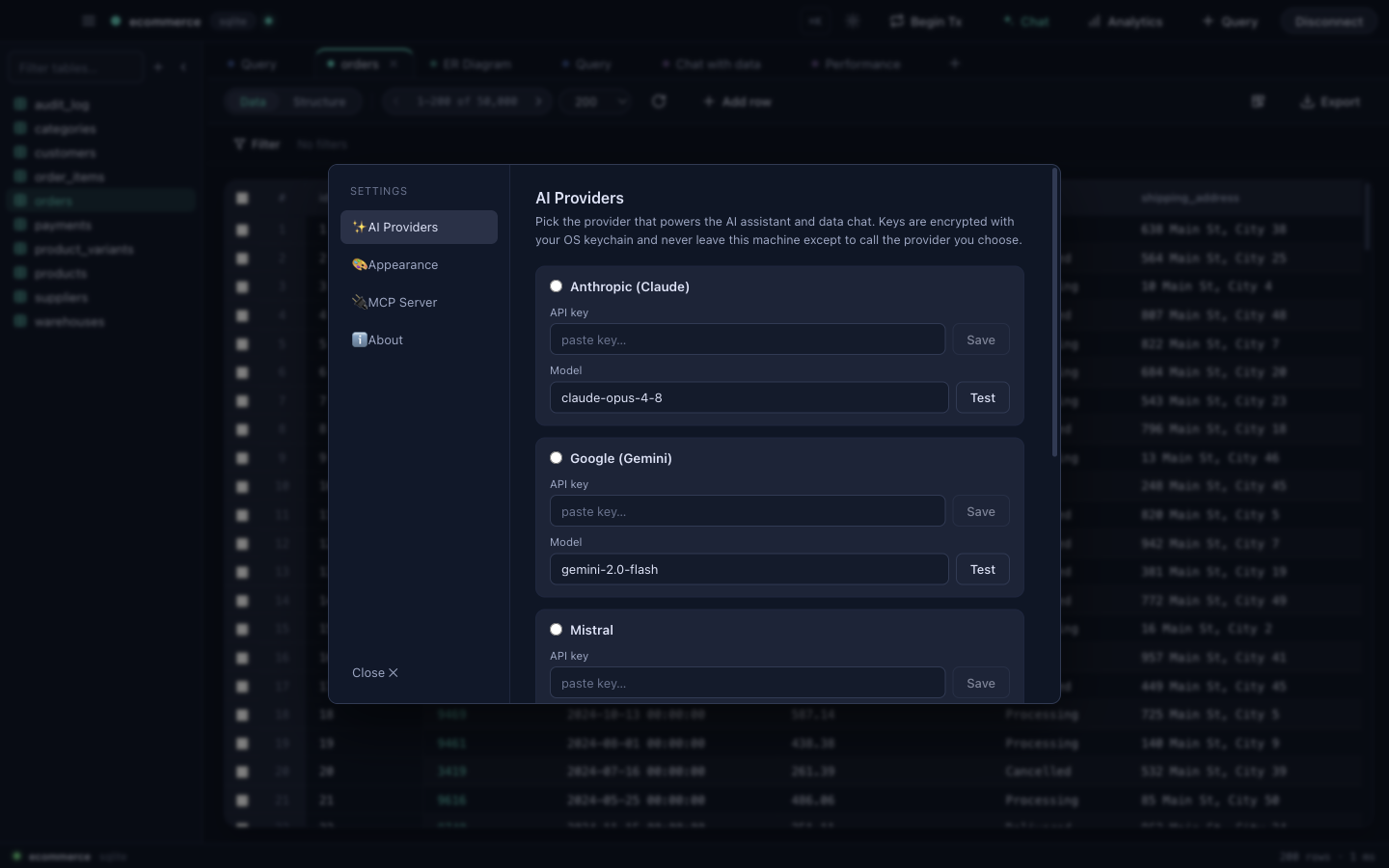
Task: Click Add row in the background table toolbar
Action: [x=737, y=101]
